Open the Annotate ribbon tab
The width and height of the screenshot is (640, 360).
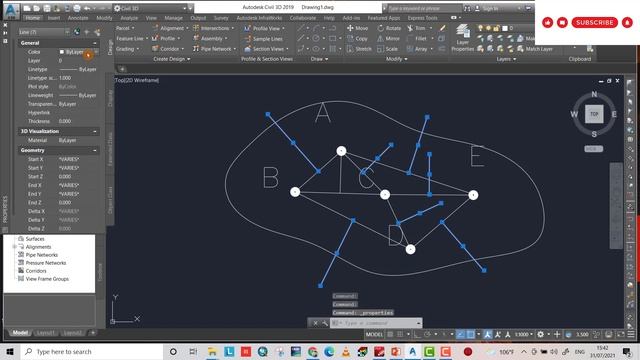pos(78,18)
